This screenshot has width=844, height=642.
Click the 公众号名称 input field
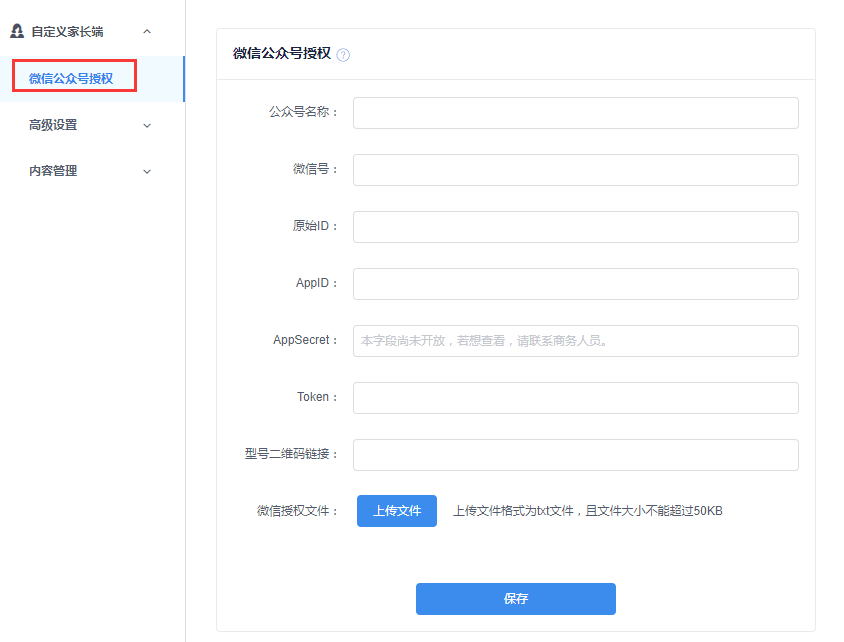click(575, 113)
